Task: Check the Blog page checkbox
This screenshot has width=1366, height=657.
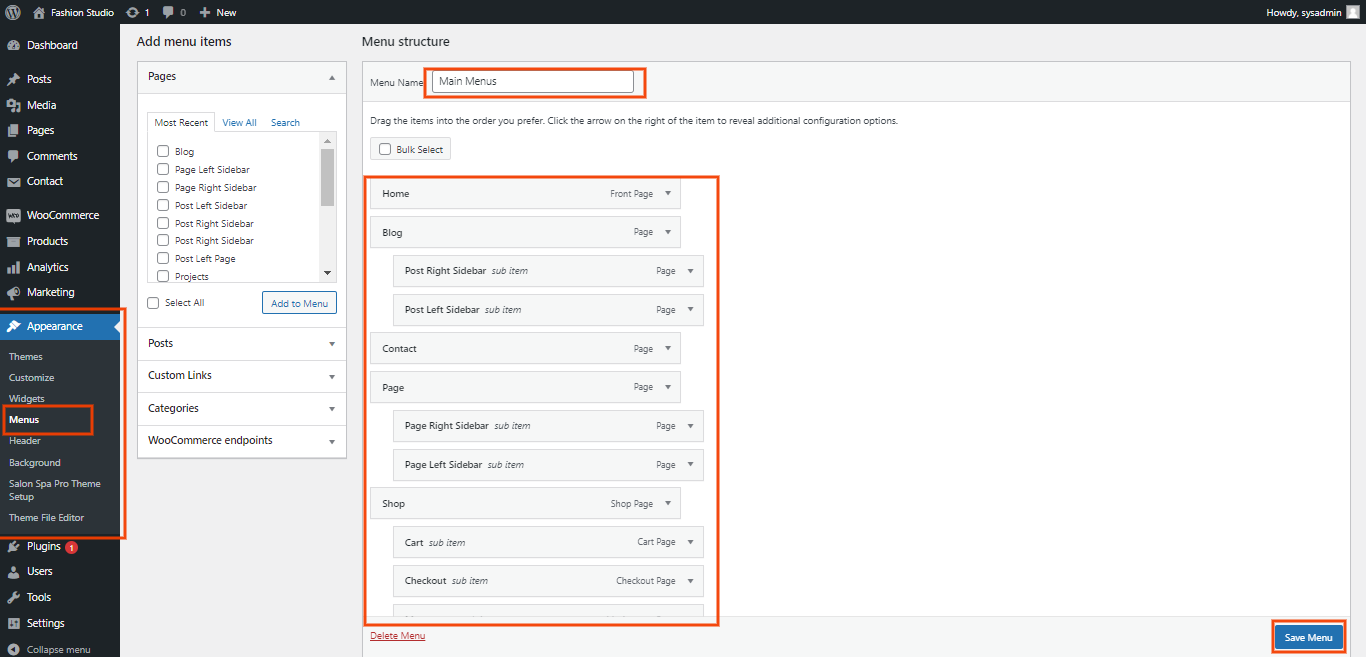Action: tap(163, 152)
